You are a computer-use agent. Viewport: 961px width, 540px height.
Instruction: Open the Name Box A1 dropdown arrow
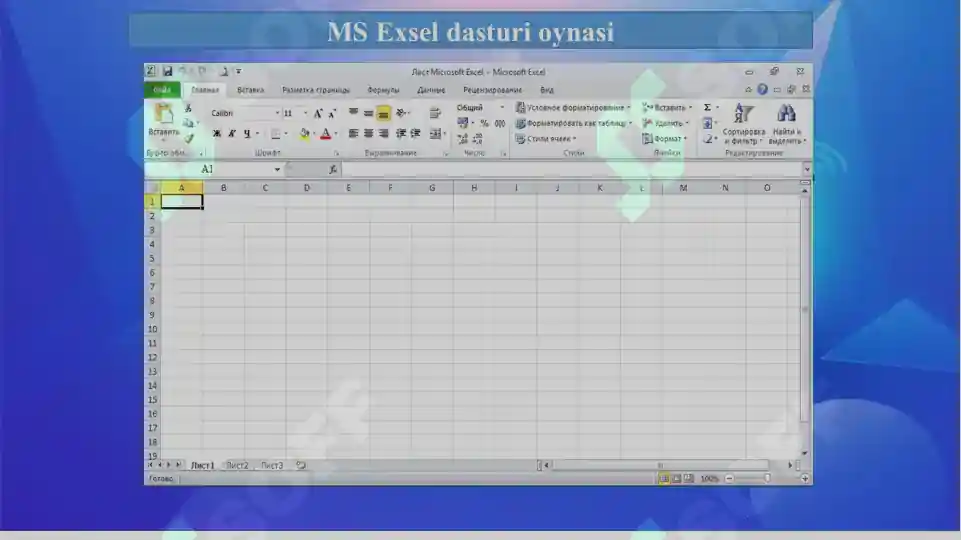277,170
